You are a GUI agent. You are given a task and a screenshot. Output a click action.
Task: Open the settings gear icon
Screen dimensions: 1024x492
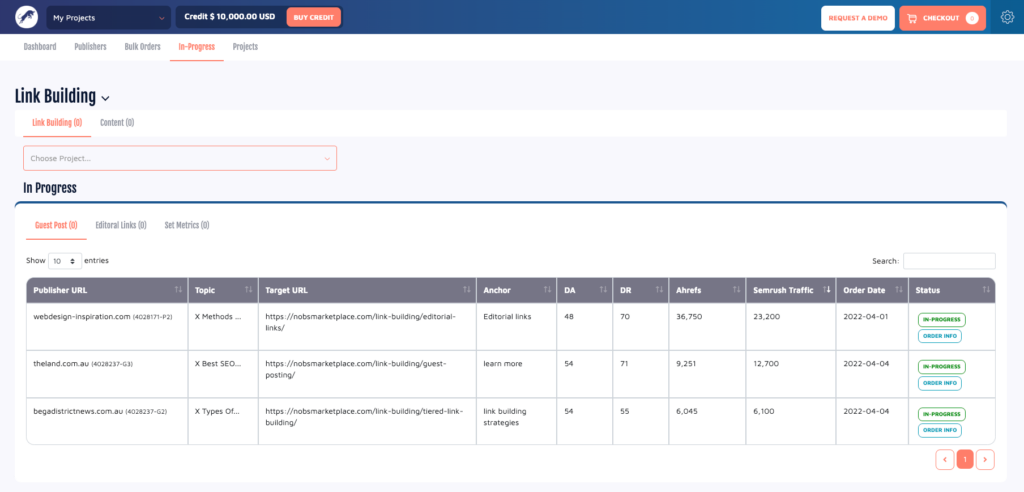click(1006, 18)
